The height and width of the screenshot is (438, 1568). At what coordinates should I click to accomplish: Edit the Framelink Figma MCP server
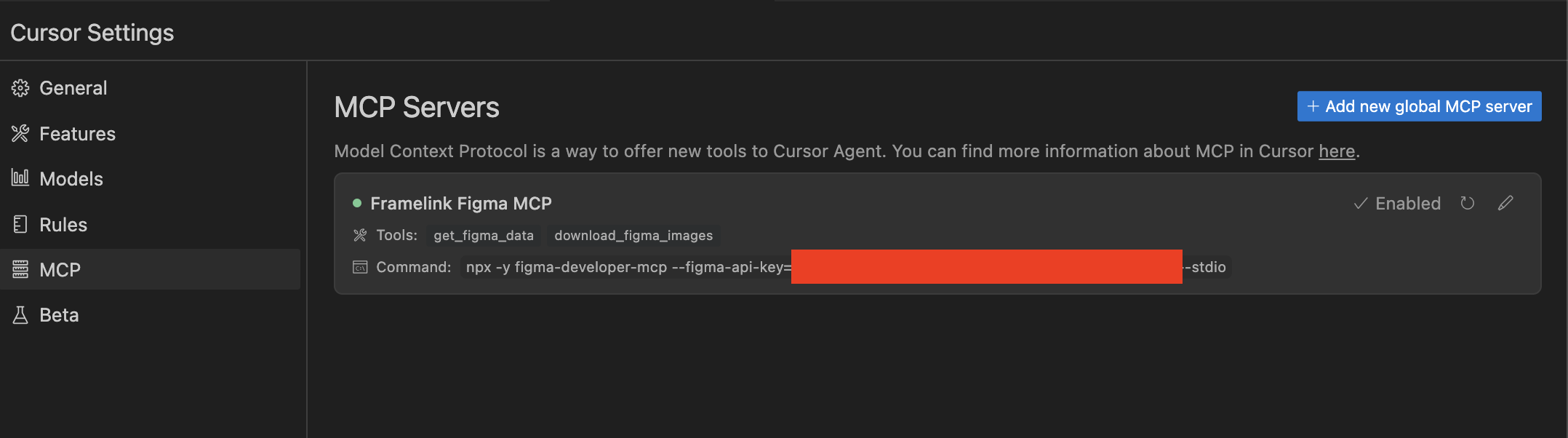pyautogui.click(x=1505, y=203)
